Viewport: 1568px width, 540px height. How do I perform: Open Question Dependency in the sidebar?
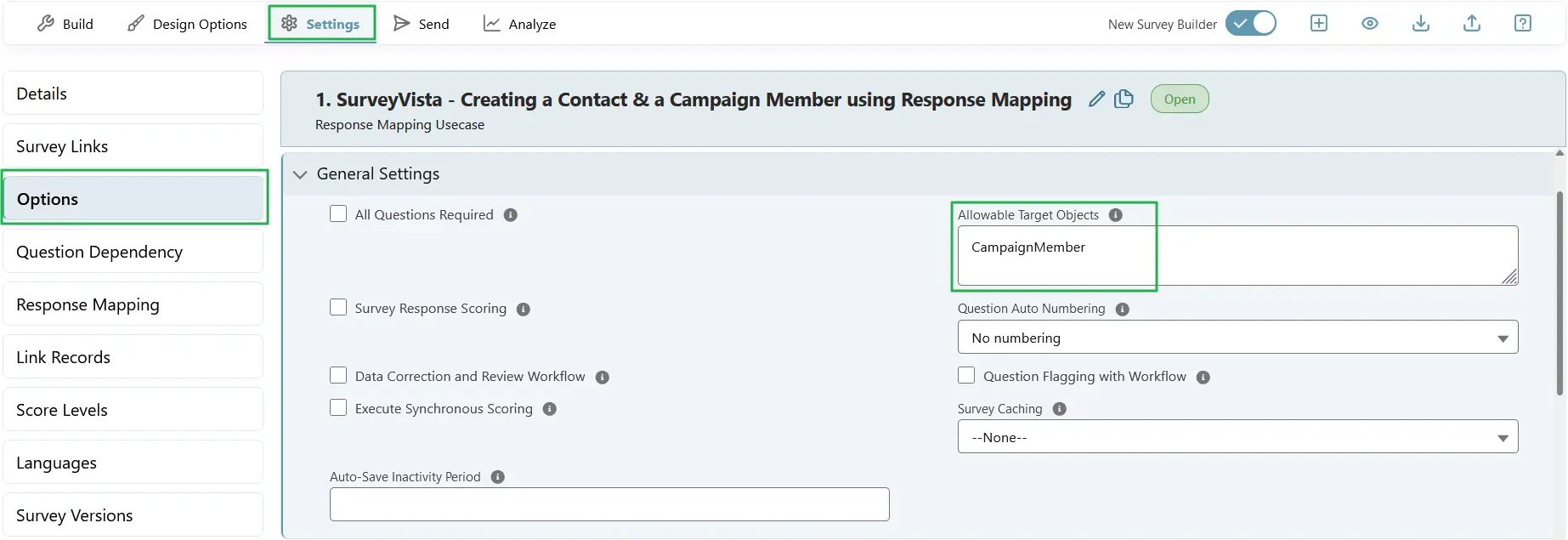133,252
